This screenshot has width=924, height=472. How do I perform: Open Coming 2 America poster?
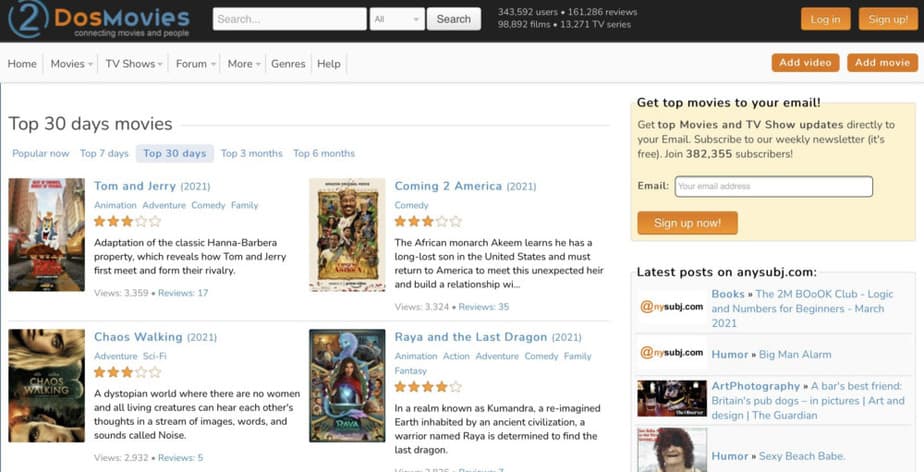click(347, 235)
